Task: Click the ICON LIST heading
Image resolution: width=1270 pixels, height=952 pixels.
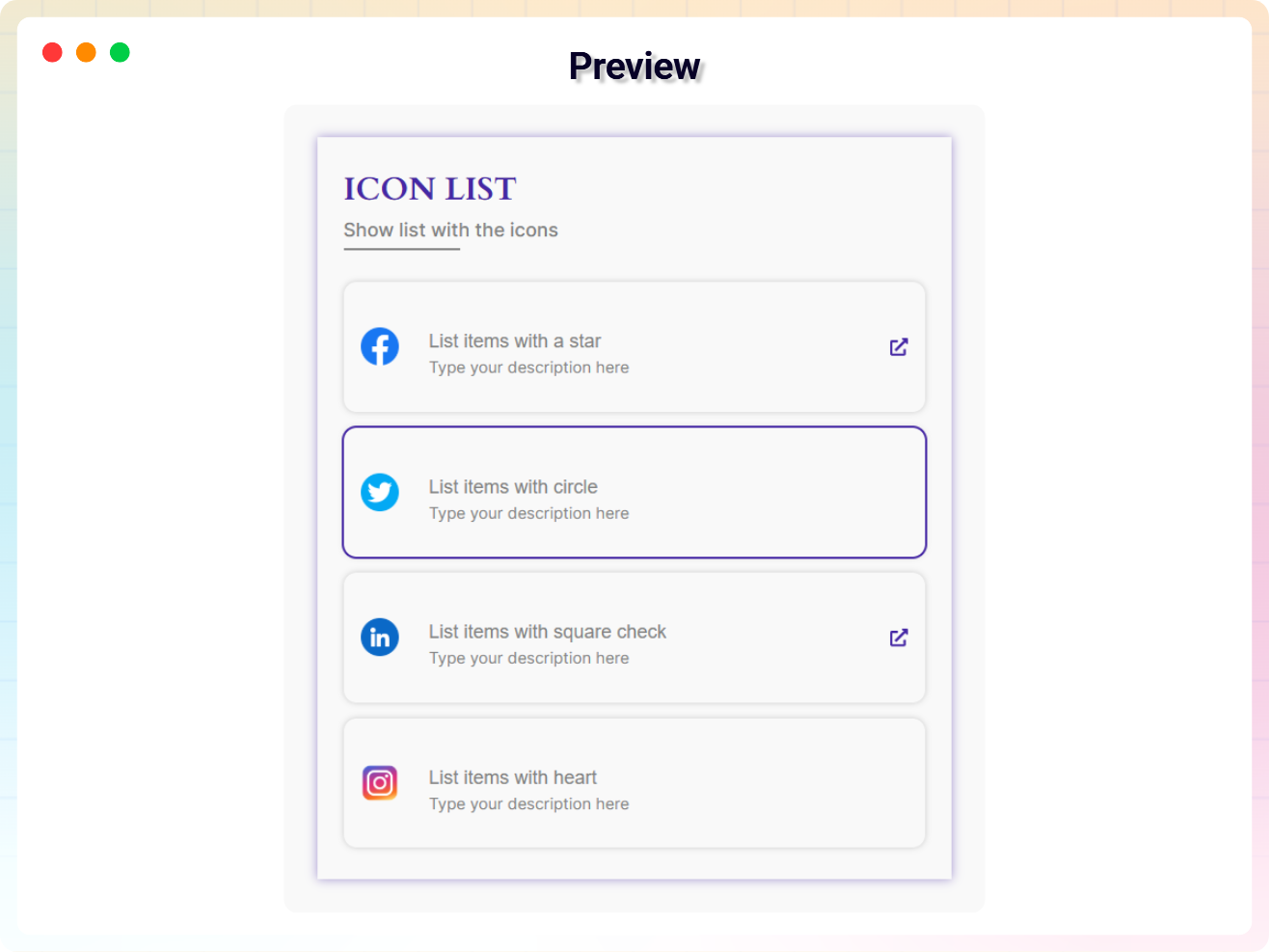Action: point(430,189)
